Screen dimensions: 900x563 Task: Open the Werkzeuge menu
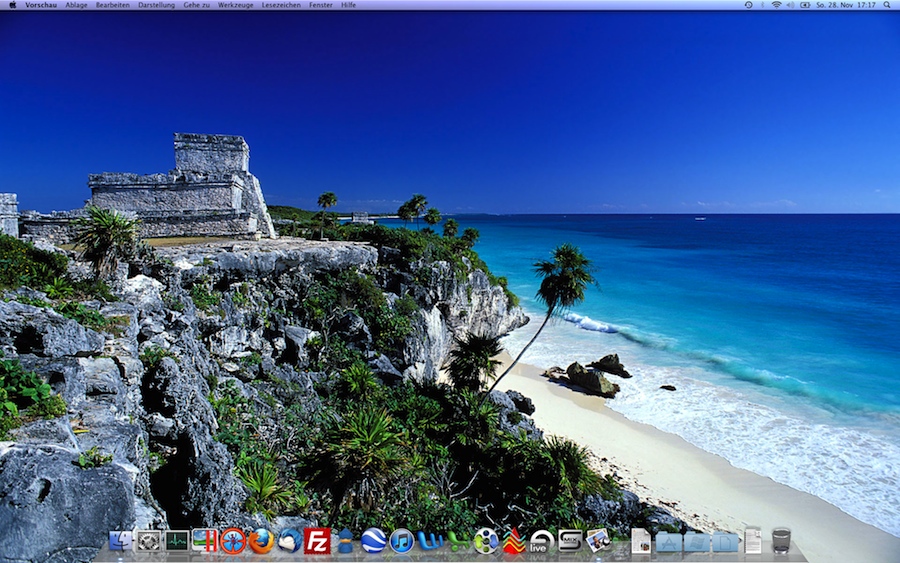click(x=235, y=5)
